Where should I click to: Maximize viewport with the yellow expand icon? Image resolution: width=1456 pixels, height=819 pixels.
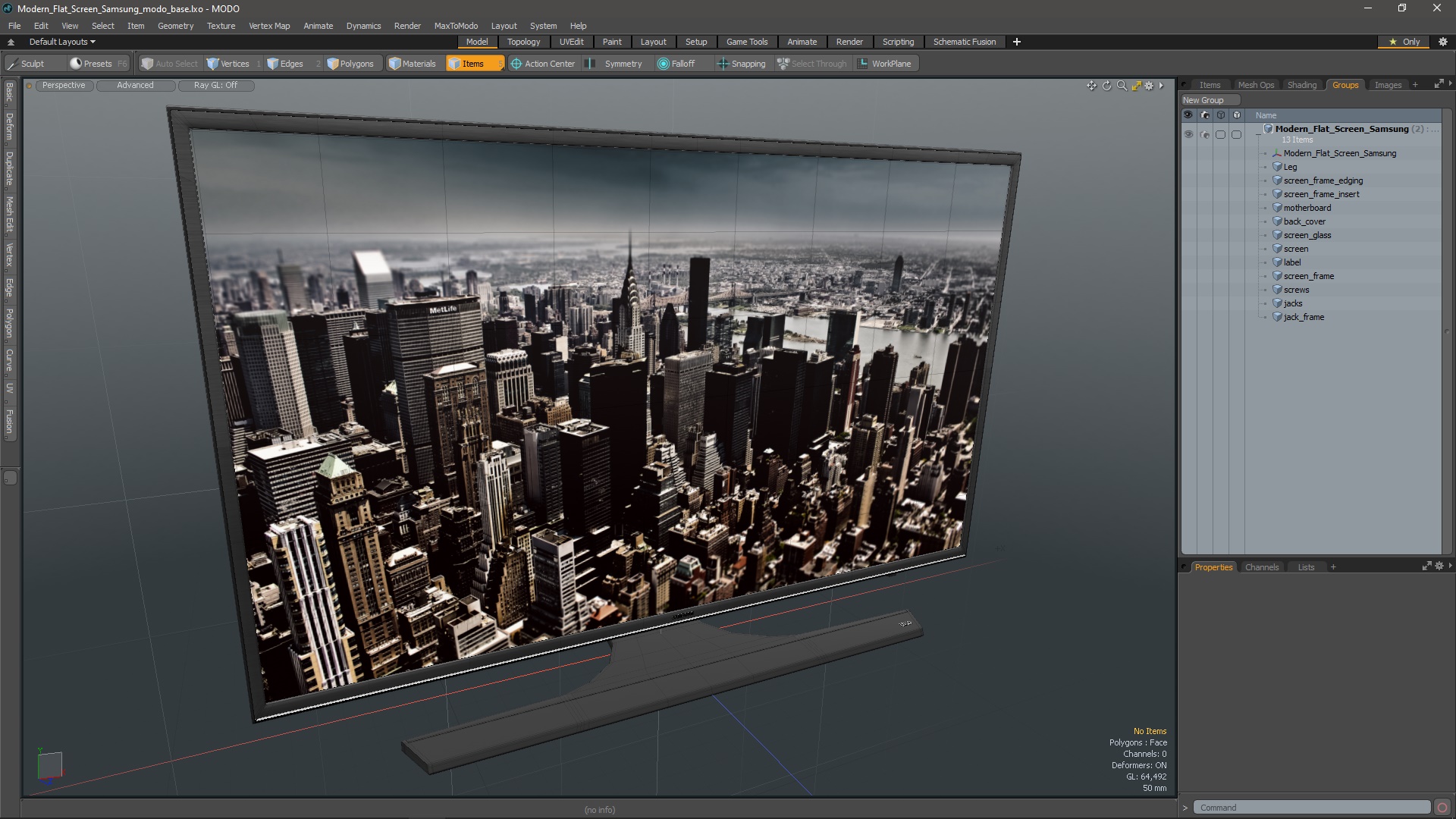[x=1136, y=86]
